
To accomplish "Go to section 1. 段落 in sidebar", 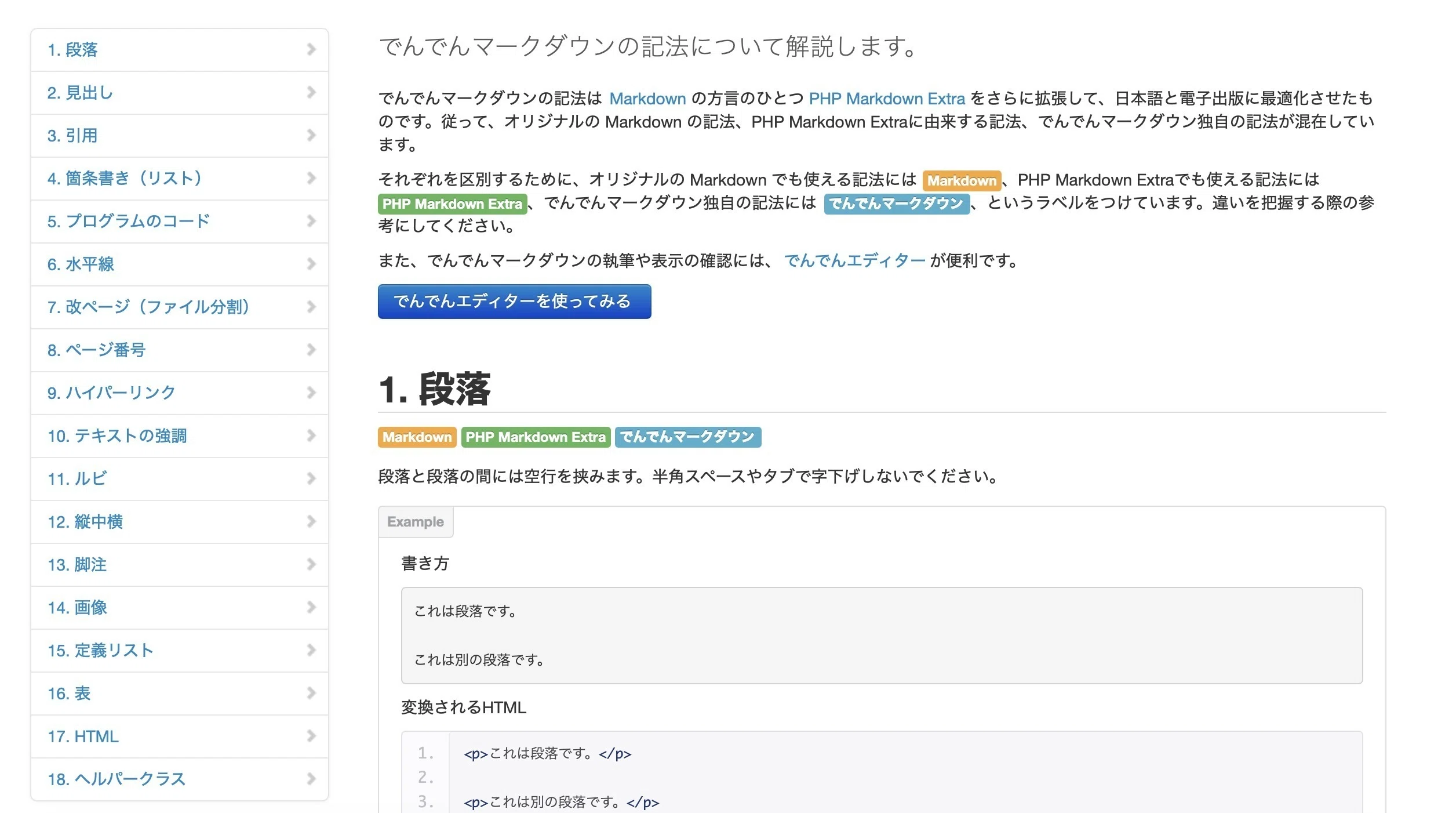I will tap(180, 50).
